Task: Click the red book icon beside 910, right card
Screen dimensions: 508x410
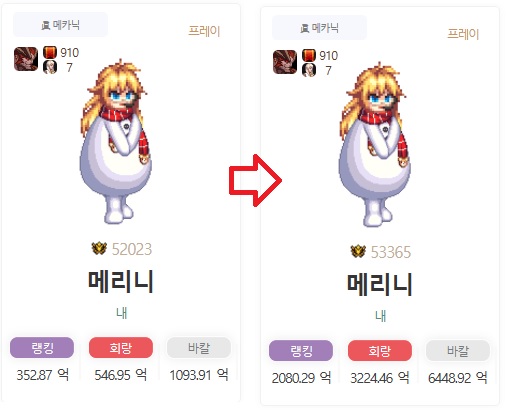Action: (309, 56)
